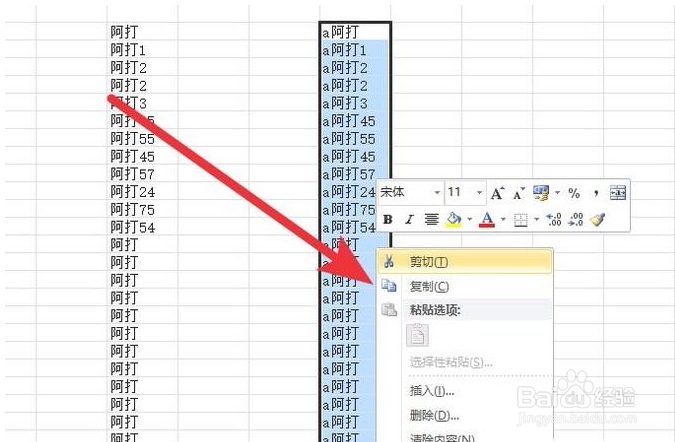Expand accounting format dropdown arrow
The image size is (675, 442).
pos(557,193)
